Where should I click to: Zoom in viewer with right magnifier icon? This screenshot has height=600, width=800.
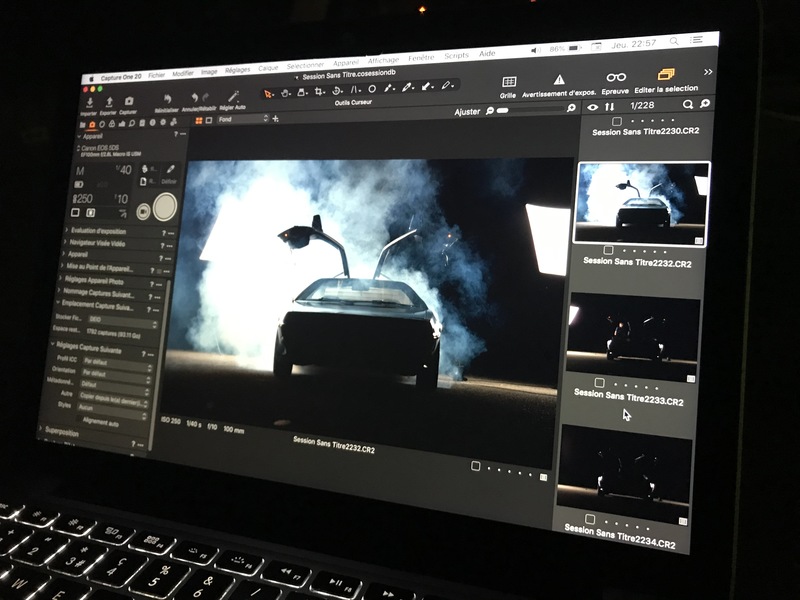coord(571,108)
